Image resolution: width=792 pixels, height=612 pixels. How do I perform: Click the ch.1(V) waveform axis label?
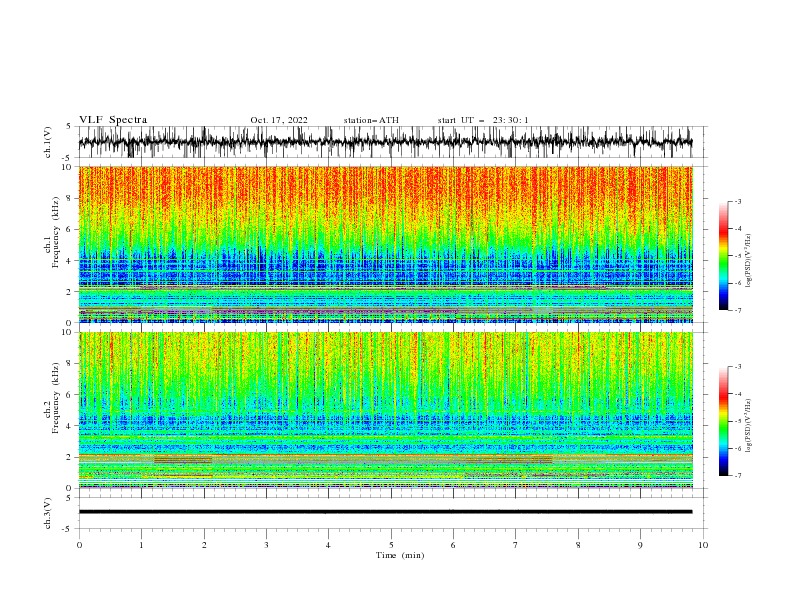48,142
